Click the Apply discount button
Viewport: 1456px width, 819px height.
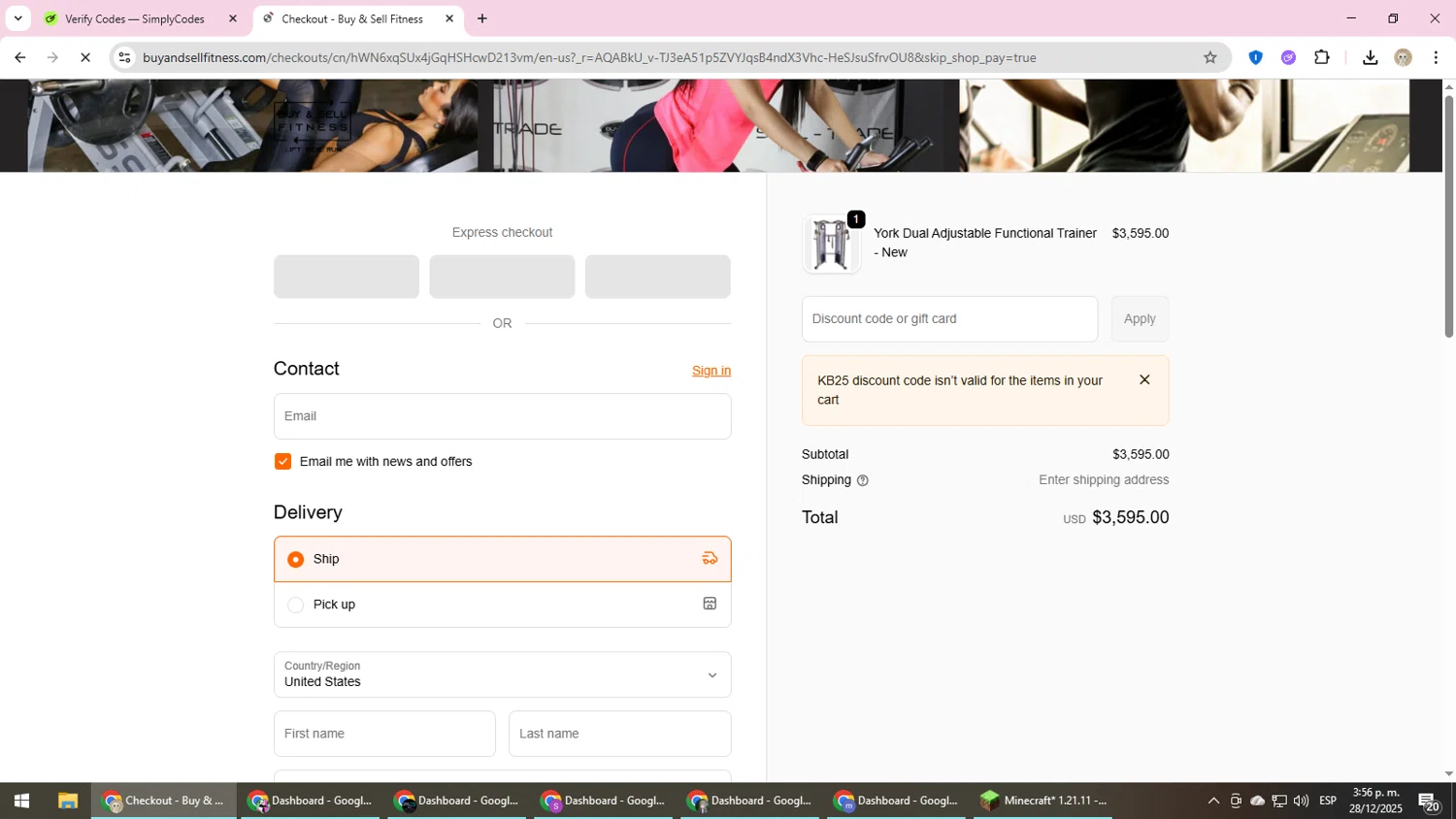coord(1140,319)
